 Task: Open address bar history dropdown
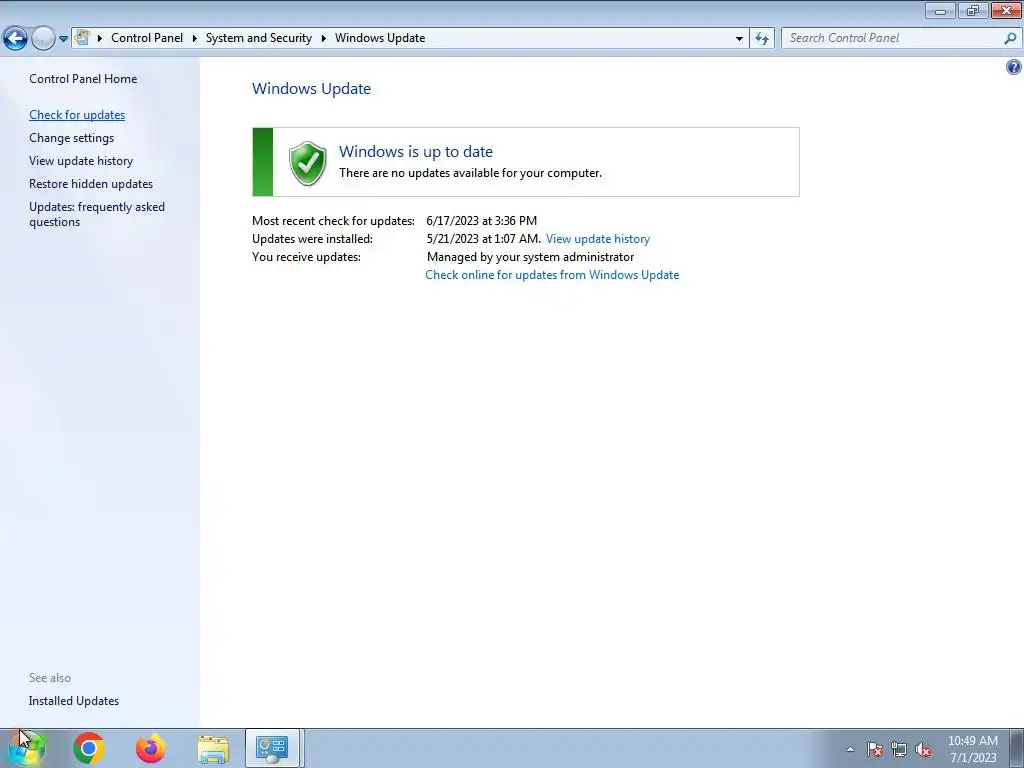[739, 38]
